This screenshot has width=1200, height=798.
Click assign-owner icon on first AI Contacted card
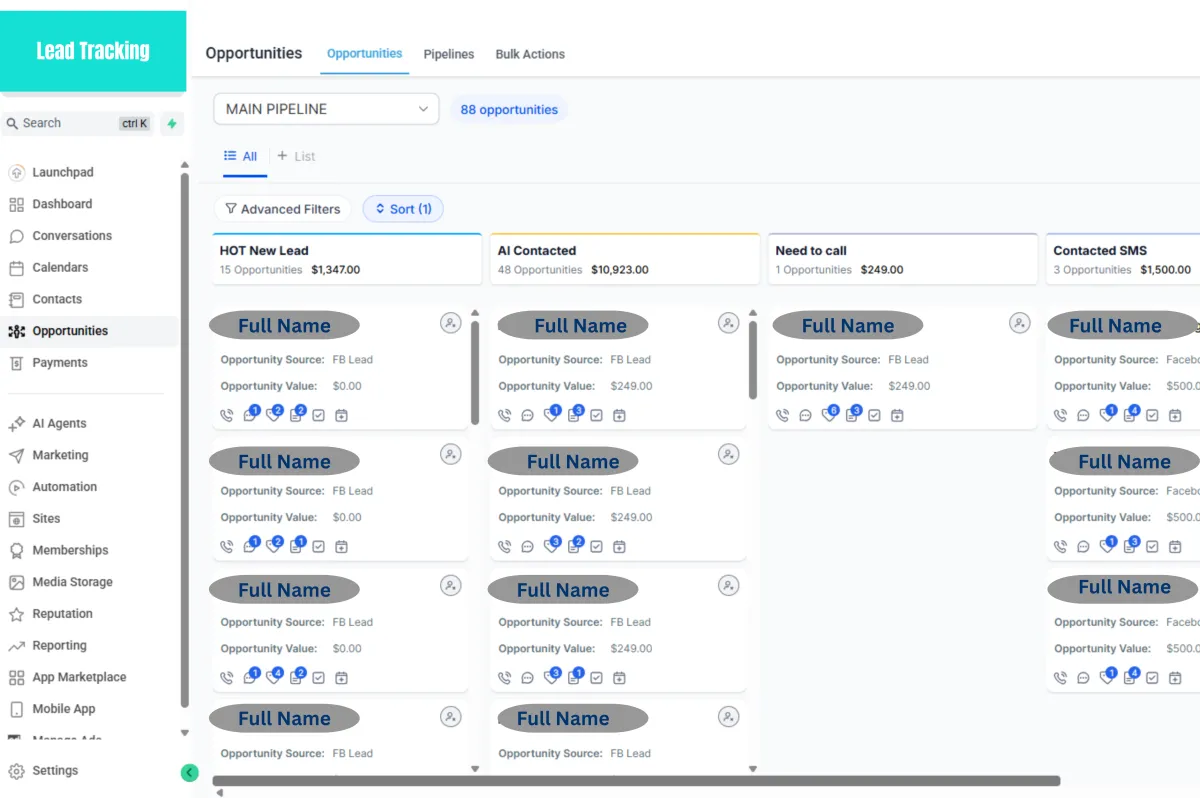(x=729, y=323)
